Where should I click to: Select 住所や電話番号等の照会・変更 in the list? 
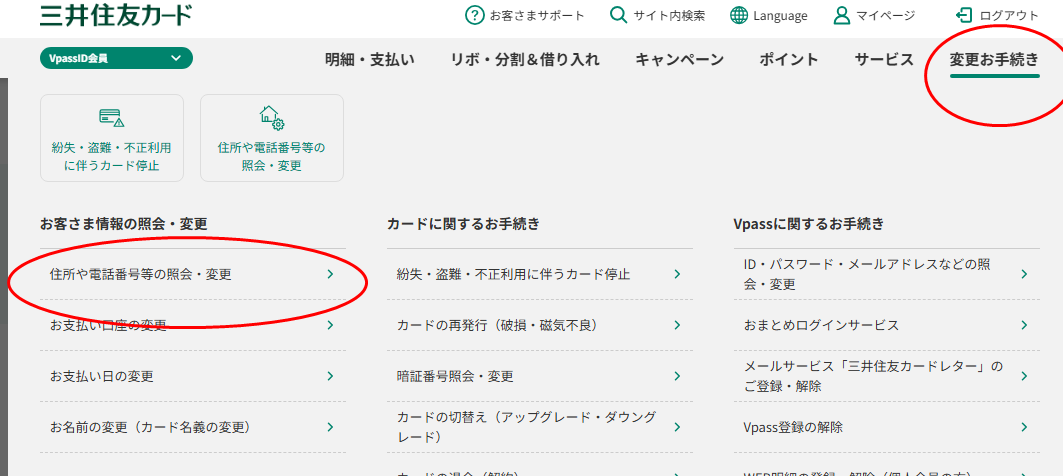tap(193, 274)
